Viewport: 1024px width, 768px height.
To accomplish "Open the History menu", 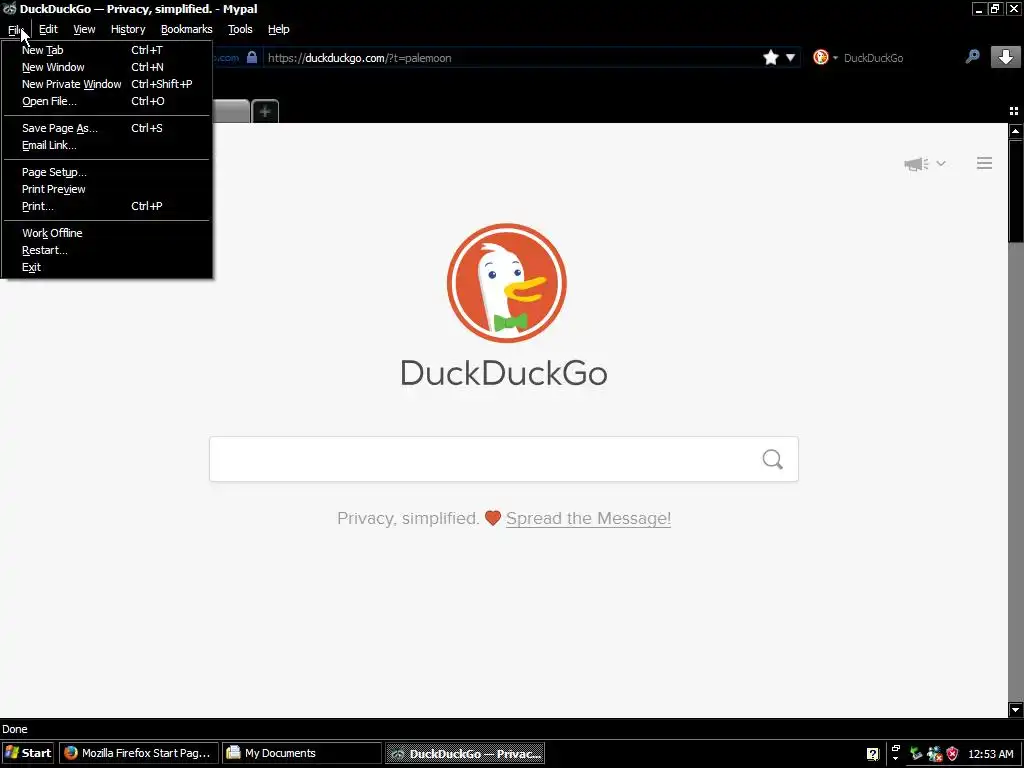I will point(128,29).
